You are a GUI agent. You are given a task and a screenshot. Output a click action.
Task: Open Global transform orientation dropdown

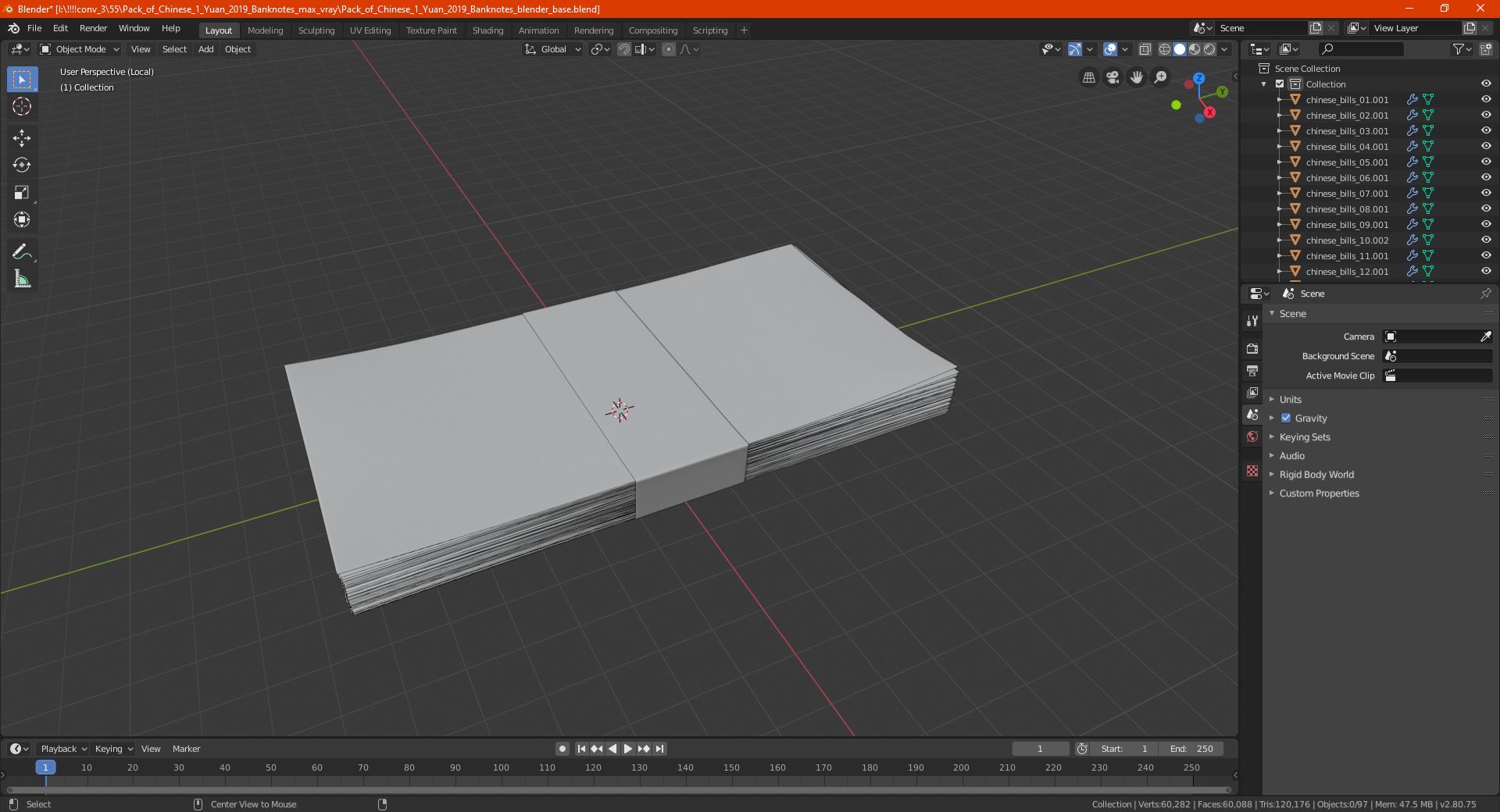552,49
